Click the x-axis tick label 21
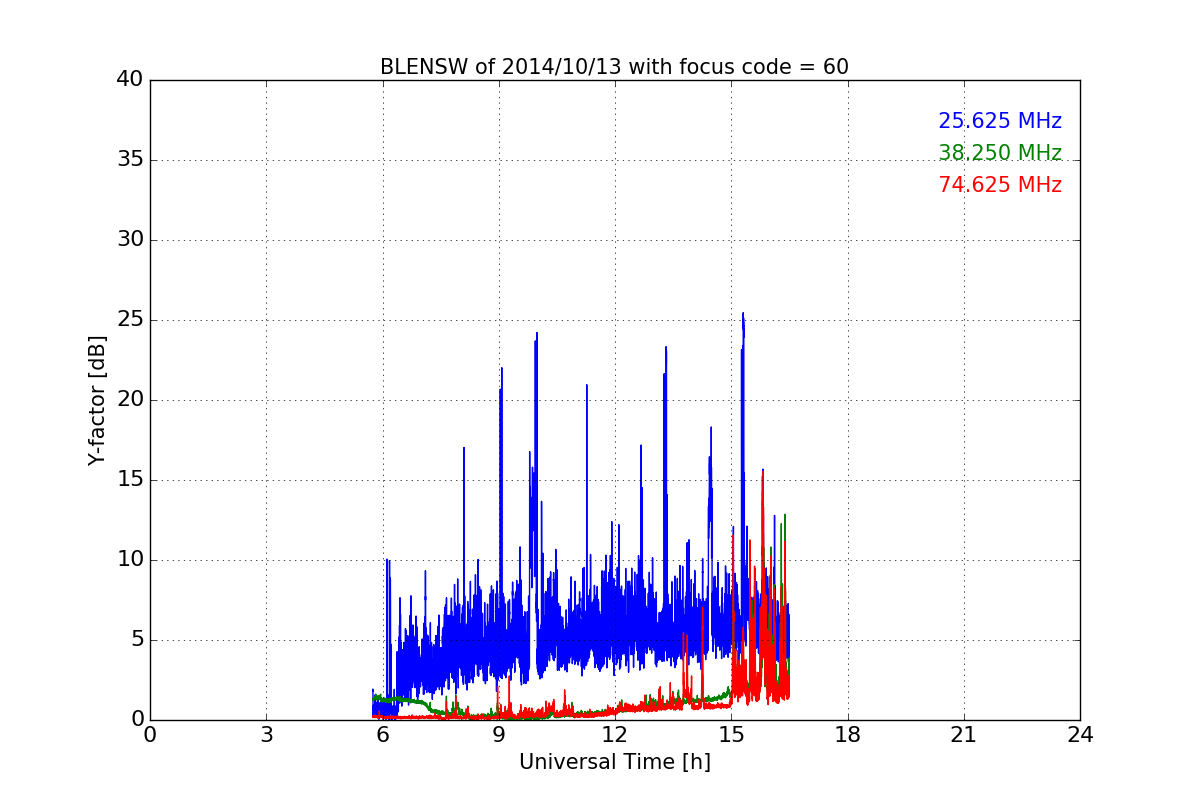 pos(964,735)
